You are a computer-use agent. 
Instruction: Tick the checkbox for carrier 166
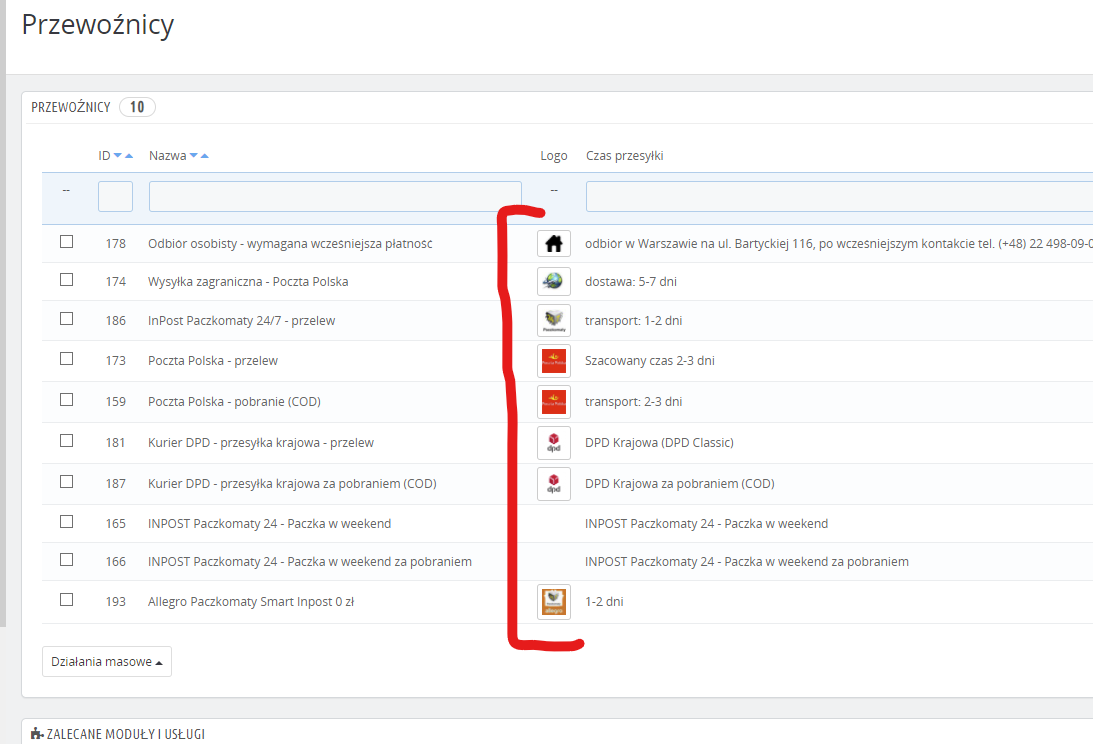pyautogui.click(x=66, y=560)
